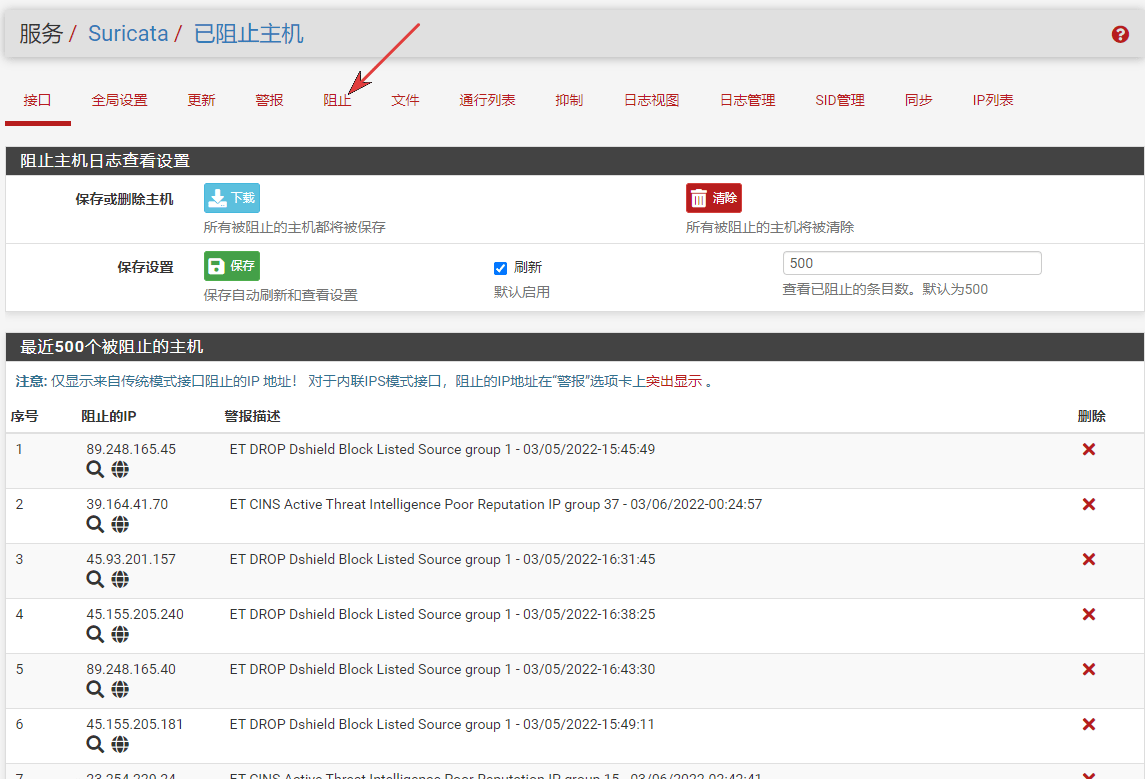Viewport: 1145px width, 779px height.
Task: Remove blocked IP 39.164.41.70 with red X
Action: tap(1089, 505)
